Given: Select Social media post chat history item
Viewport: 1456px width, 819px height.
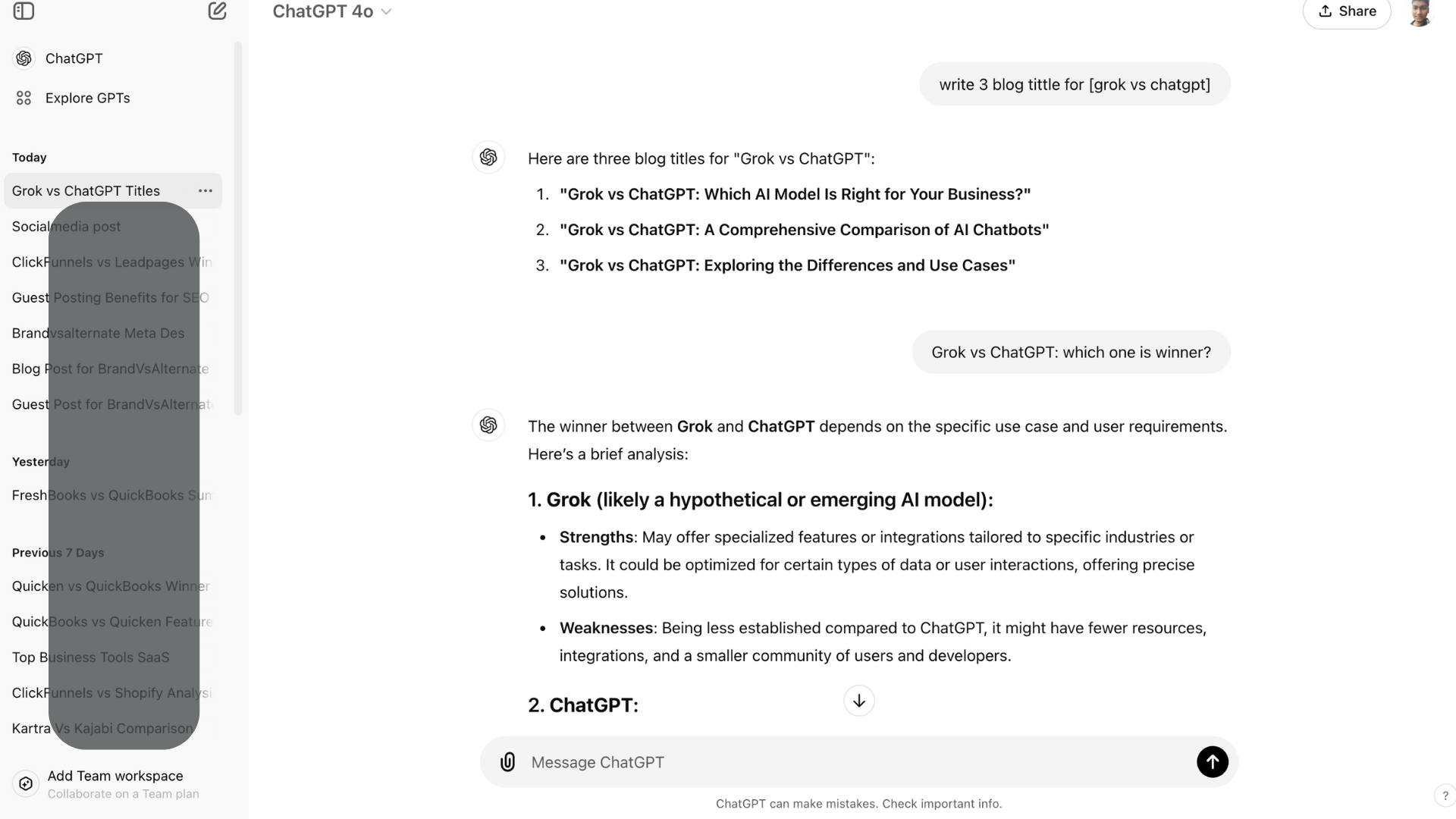Looking at the screenshot, I should (x=66, y=226).
